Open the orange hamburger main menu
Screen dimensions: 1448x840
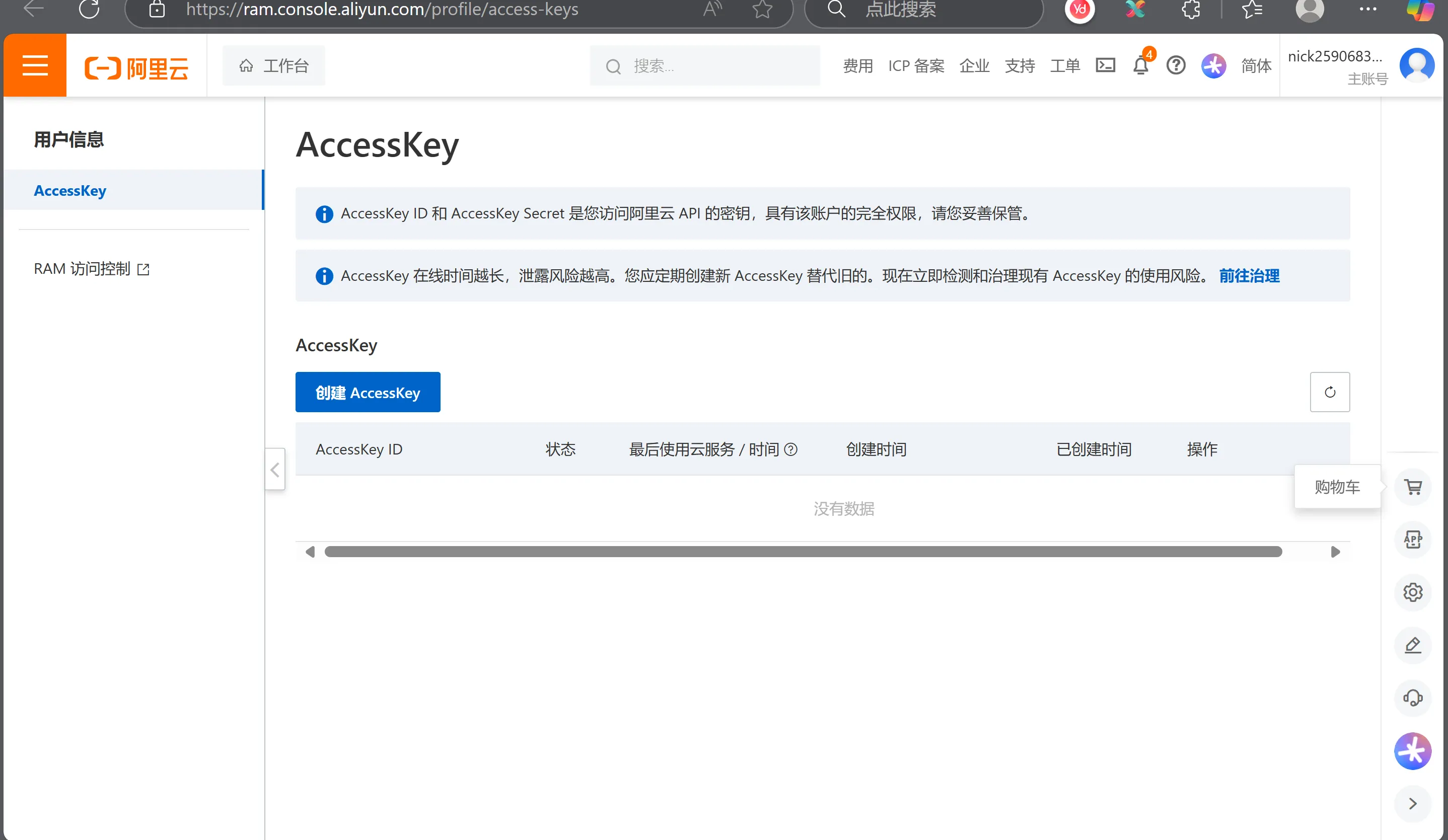(35, 65)
